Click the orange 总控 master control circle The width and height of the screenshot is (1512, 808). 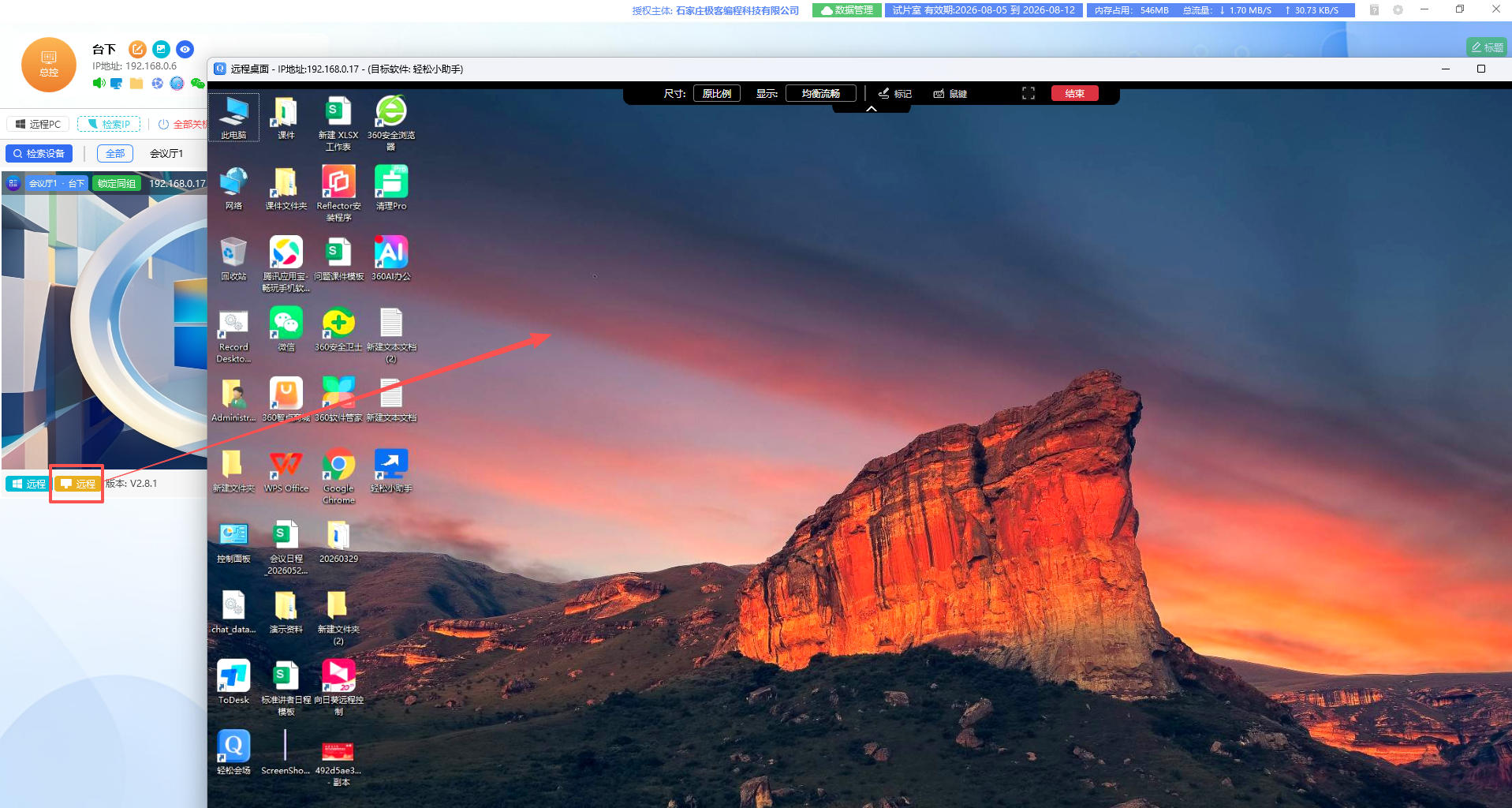pos(49,65)
